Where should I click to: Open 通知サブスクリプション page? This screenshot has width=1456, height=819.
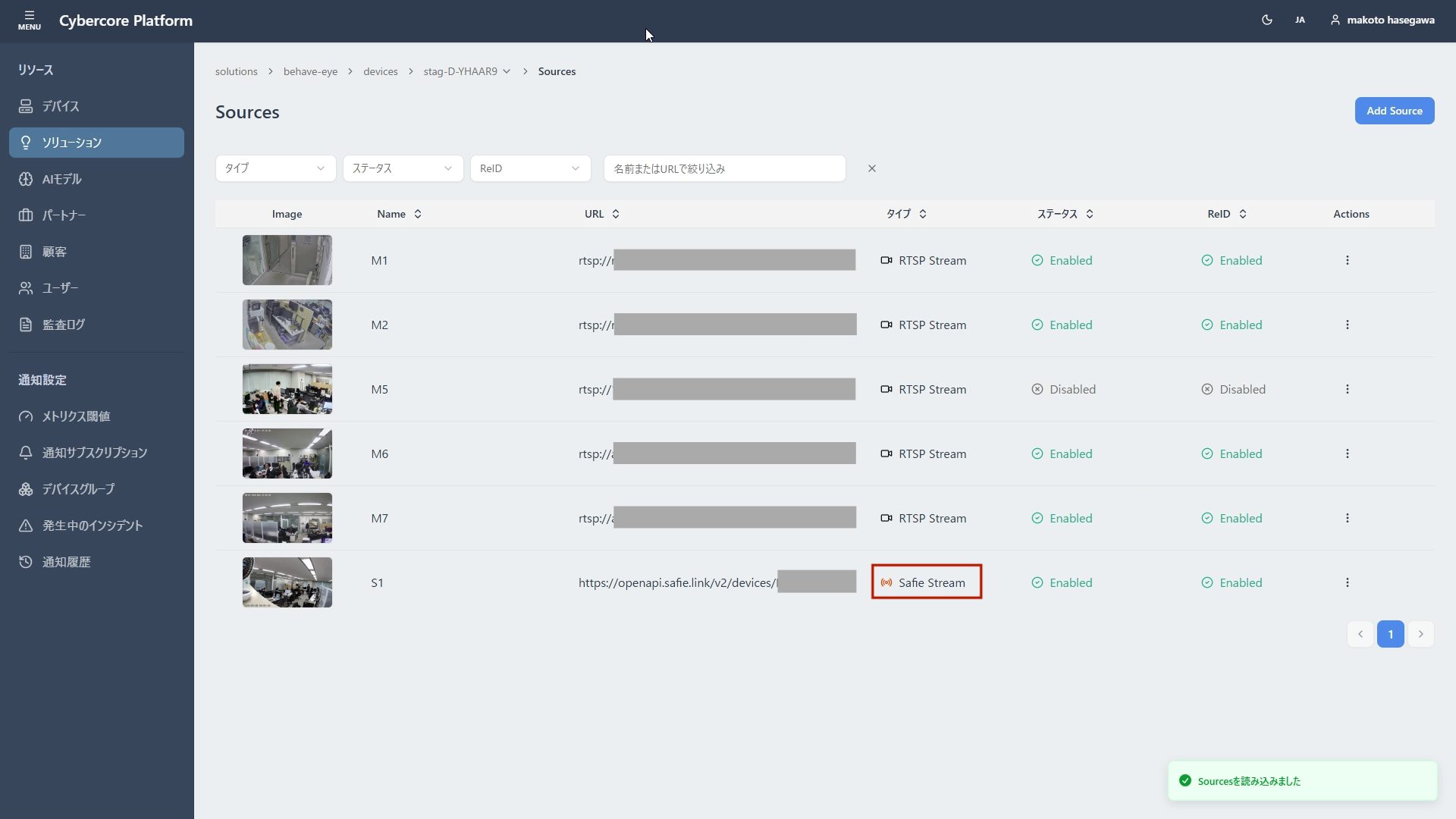[96, 453]
